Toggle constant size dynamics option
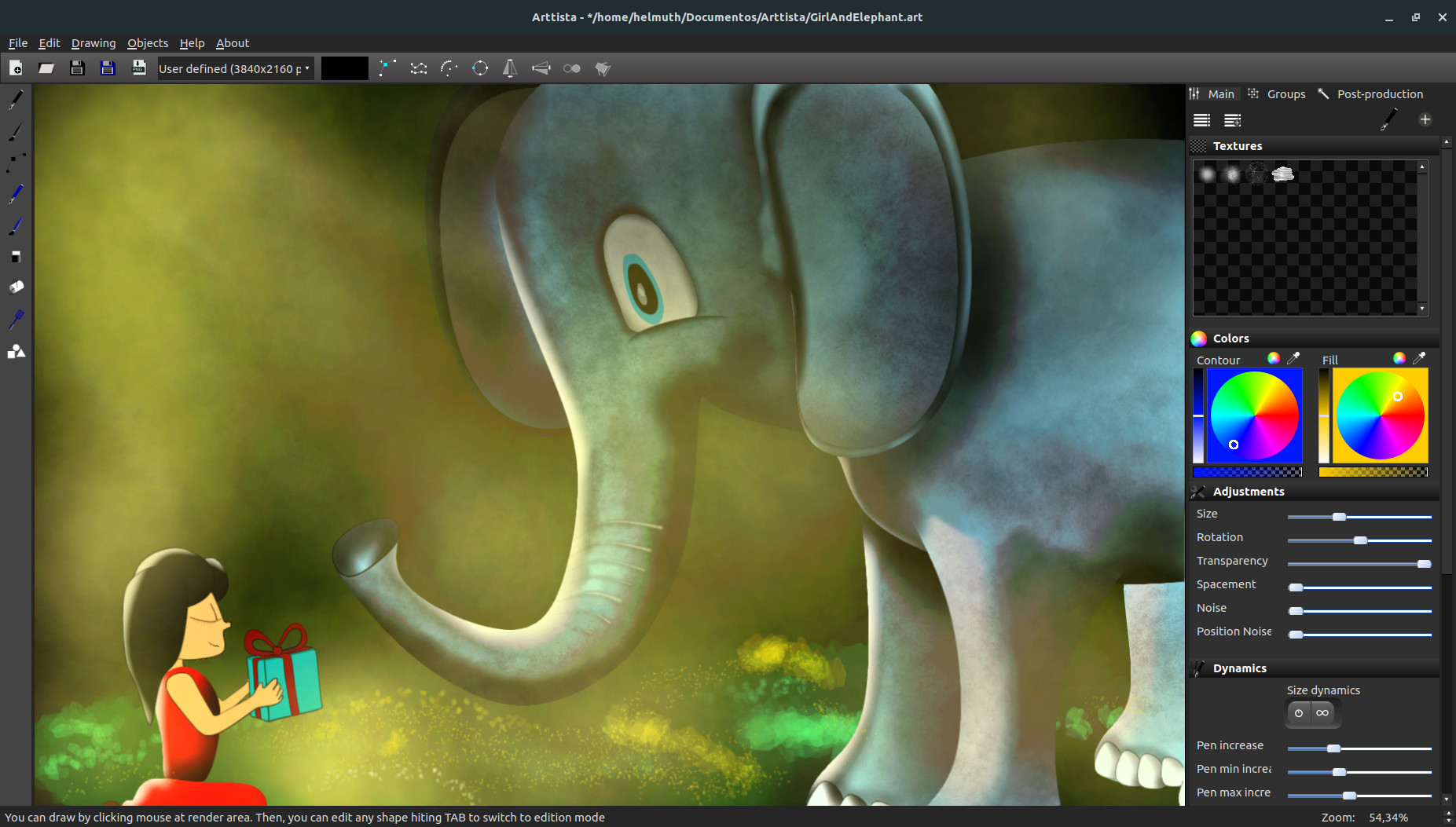The height and width of the screenshot is (827, 1456). point(1299,713)
